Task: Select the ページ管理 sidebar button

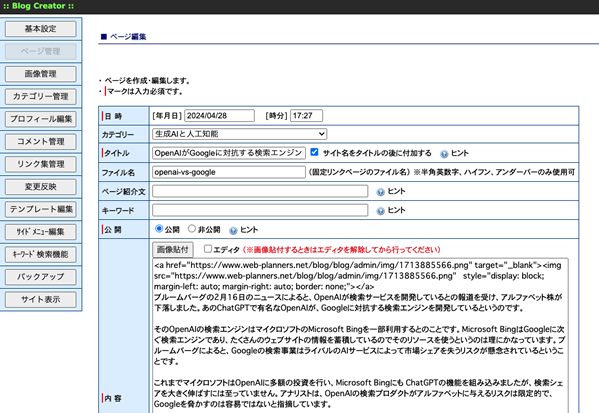Action: [40, 52]
